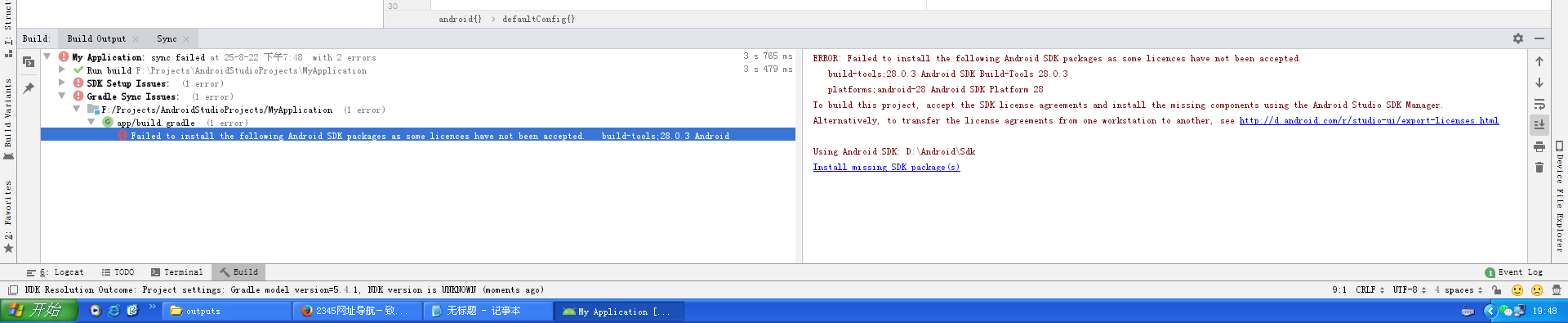The height and width of the screenshot is (323, 1568).
Task: Change the CRLF line separator
Action: [x=1370, y=289]
